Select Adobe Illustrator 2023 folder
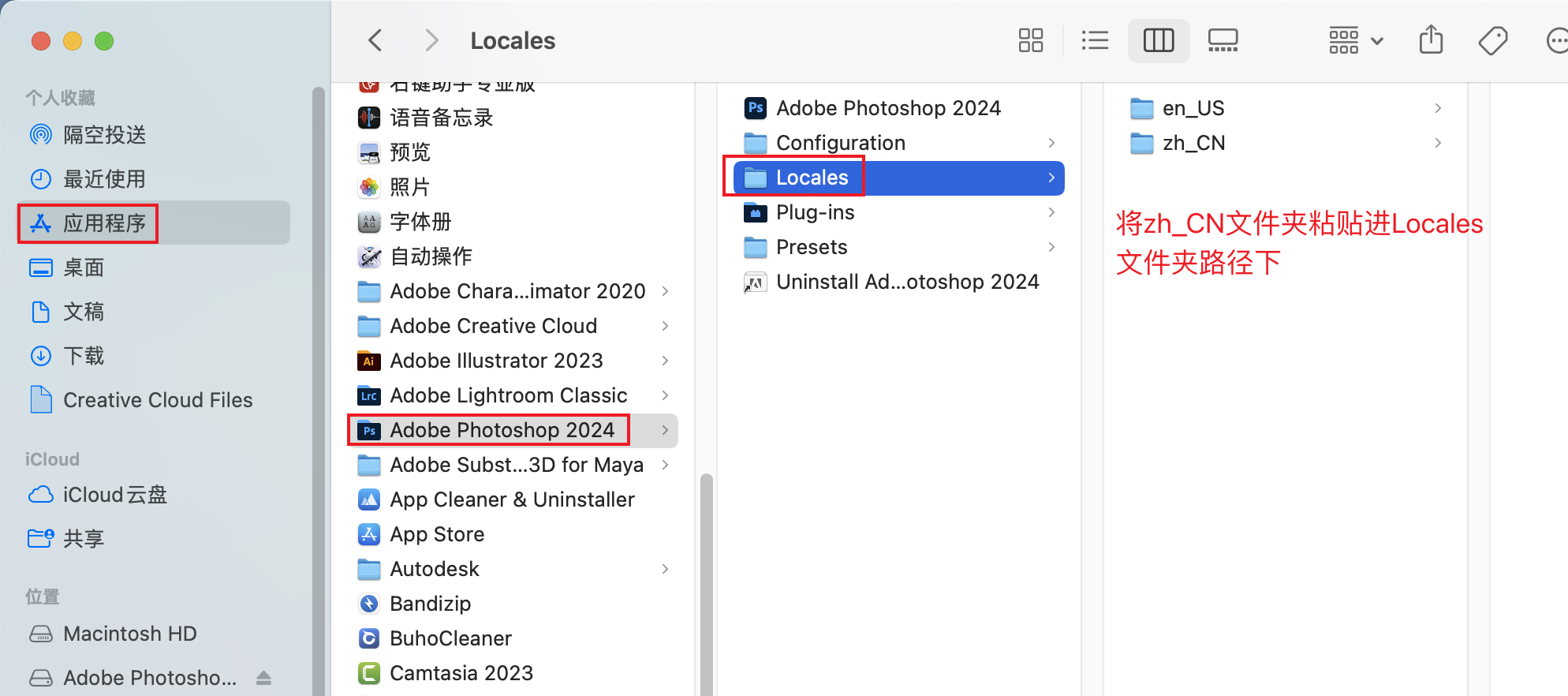Screen dimensions: 1568x696 point(513,361)
